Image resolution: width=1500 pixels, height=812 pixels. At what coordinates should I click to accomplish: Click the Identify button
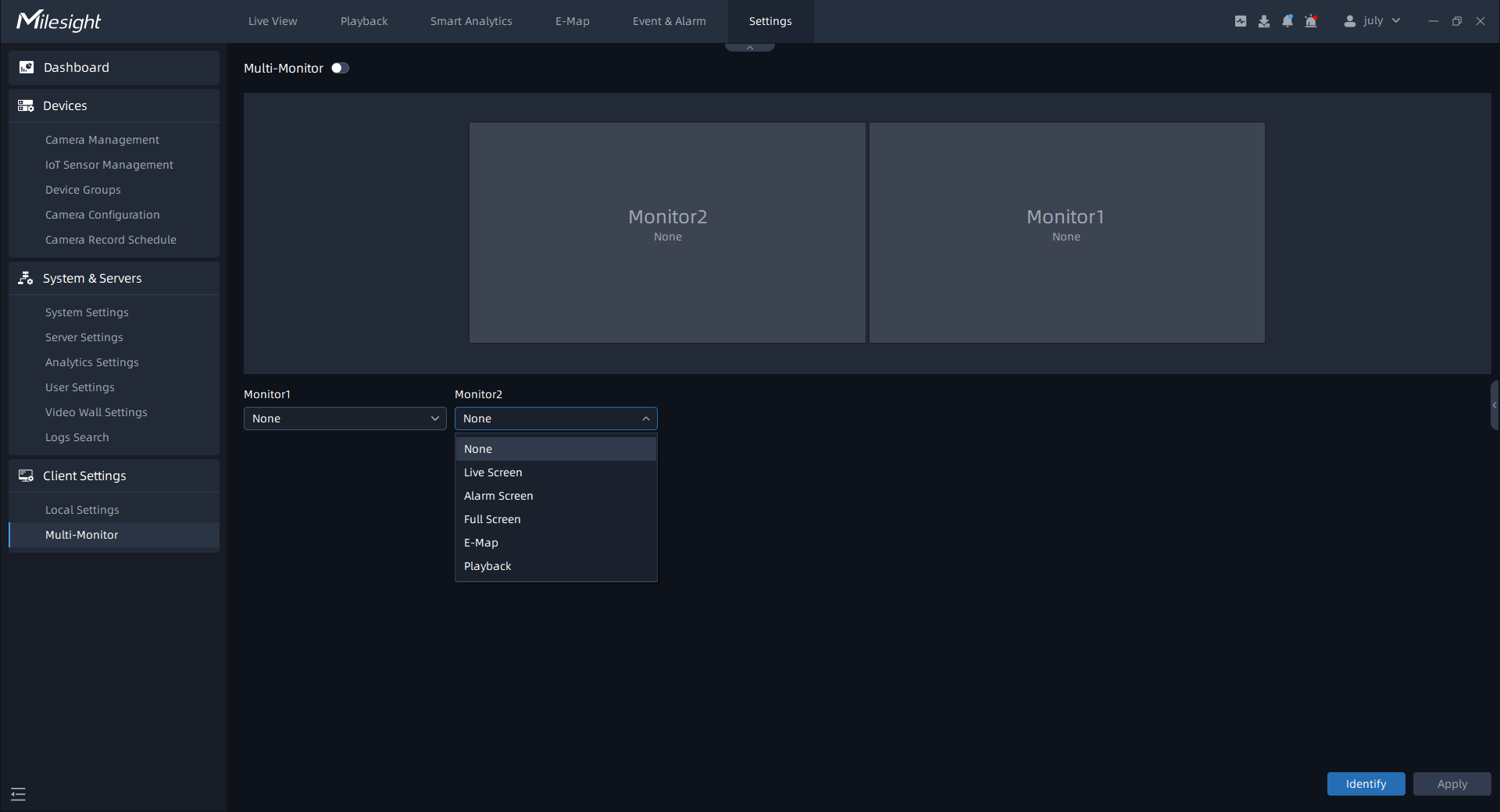pos(1365,784)
